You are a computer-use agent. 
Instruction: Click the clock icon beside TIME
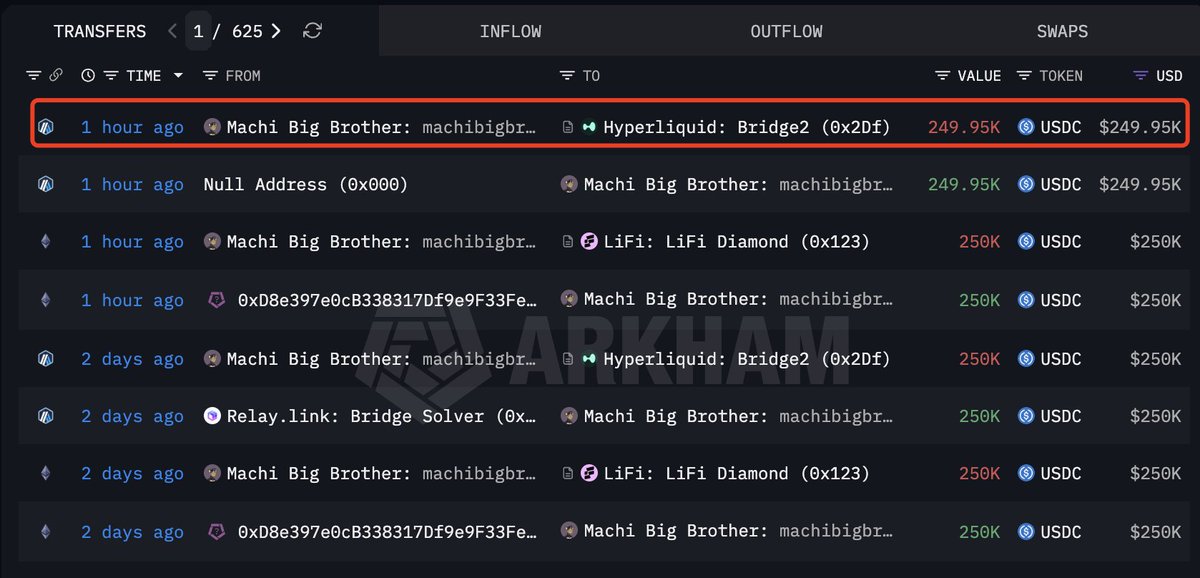(x=88, y=76)
